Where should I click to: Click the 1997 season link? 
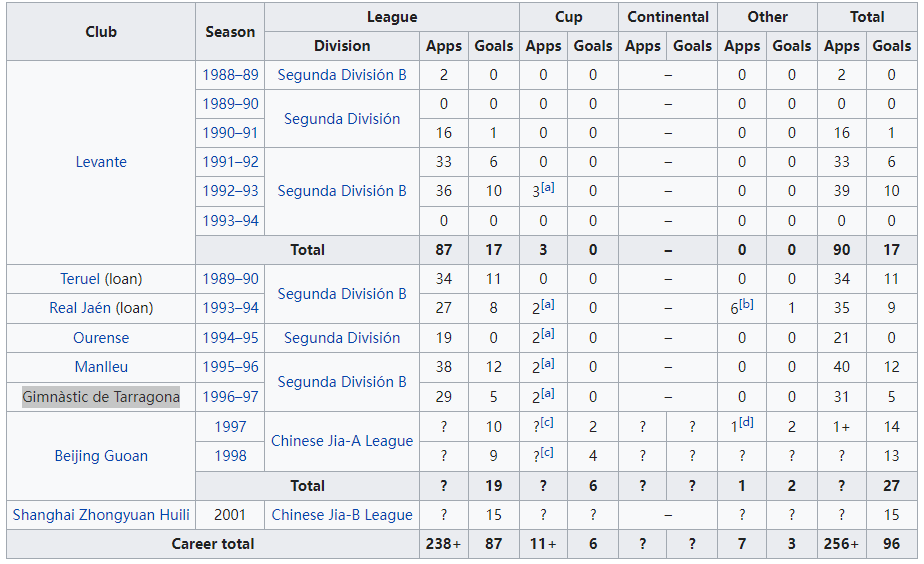point(230,427)
